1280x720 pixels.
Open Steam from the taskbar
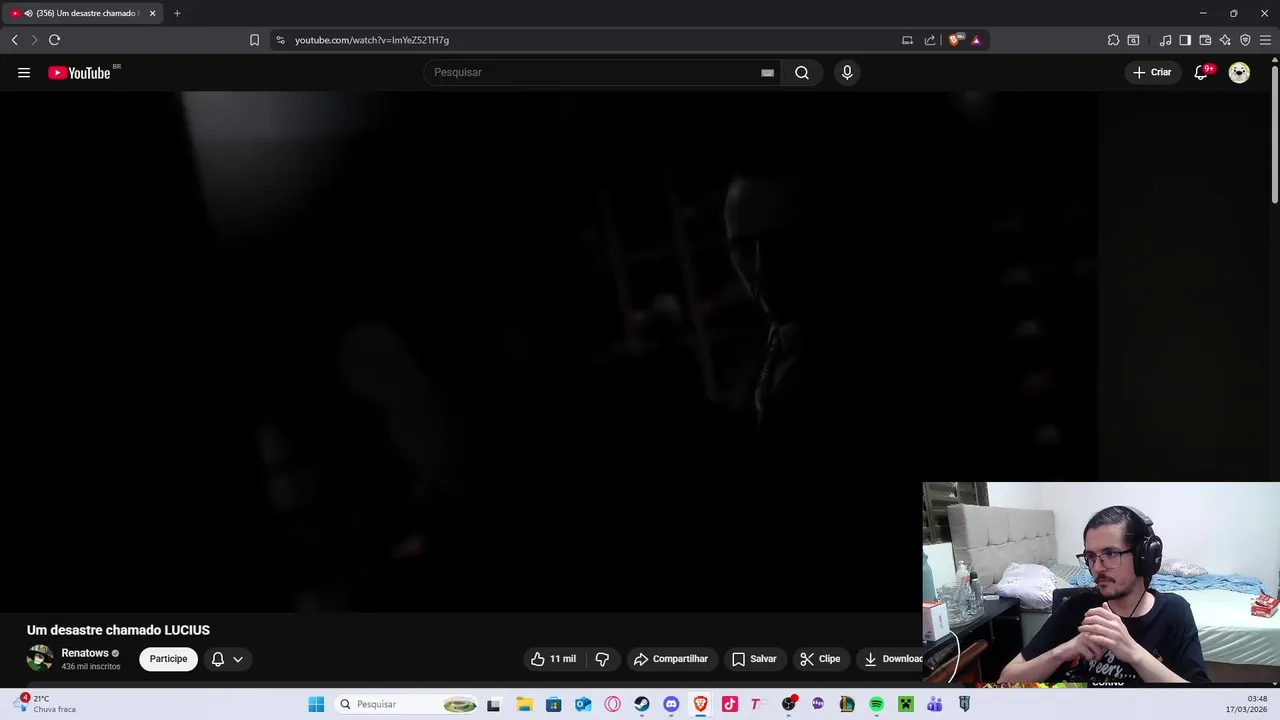[x=642, y=704]
